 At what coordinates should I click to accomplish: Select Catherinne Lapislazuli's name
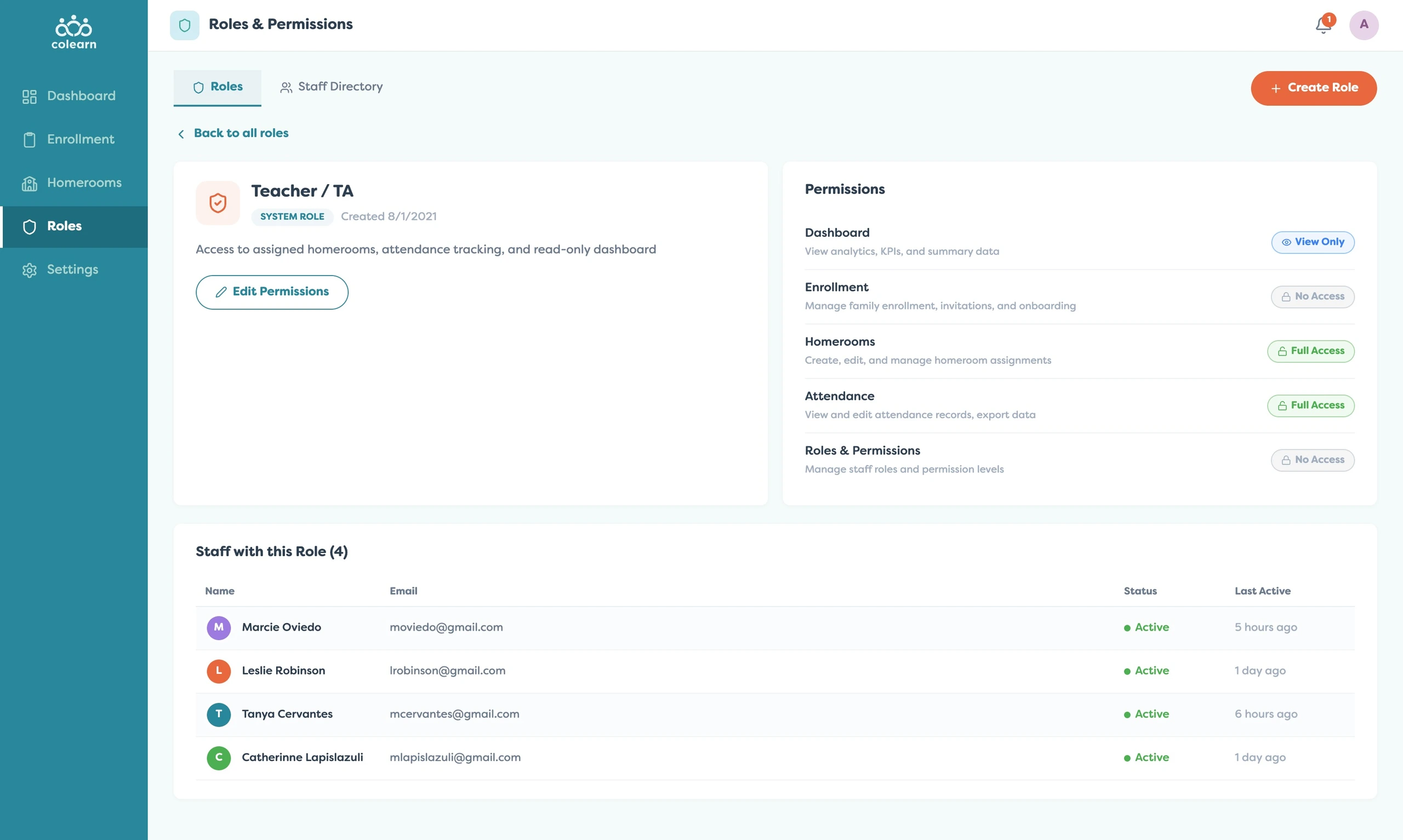302,757
